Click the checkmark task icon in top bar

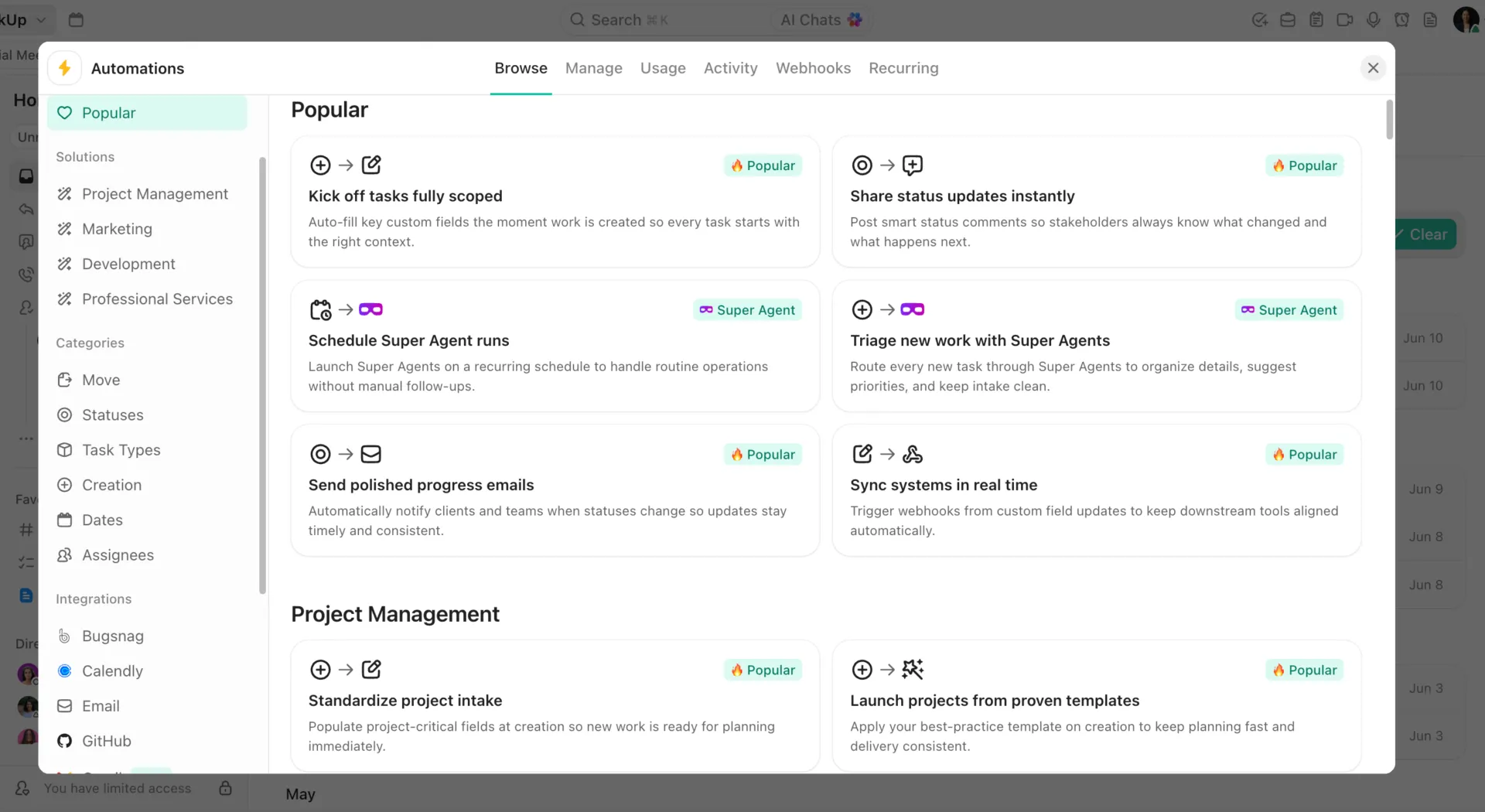coord(1259,20)
